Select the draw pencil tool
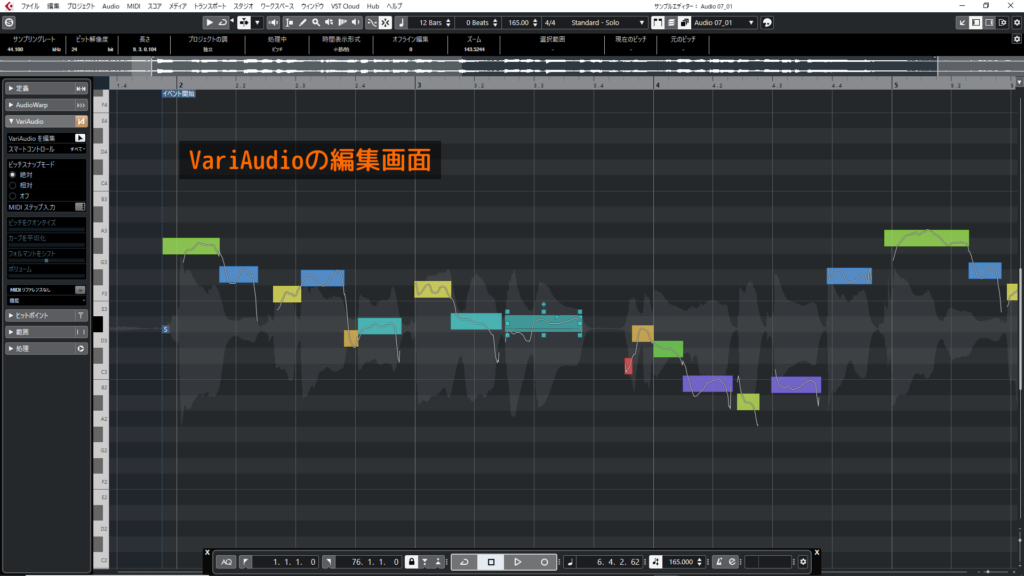Screen dimensions: 1024x576 pyautogui.click(x=302, y=23)
